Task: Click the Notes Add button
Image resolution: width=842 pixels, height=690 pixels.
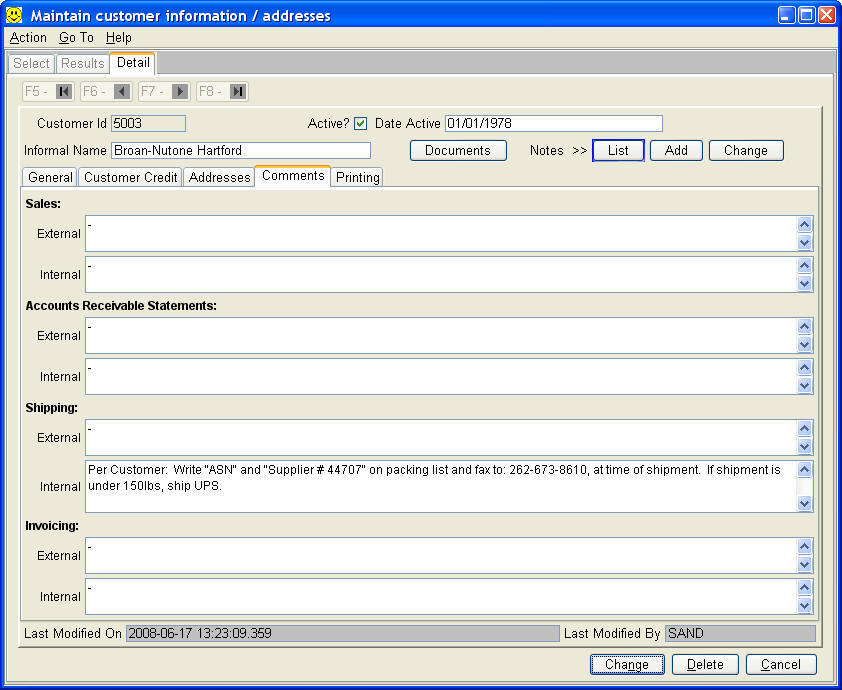Action: point(676,150)
